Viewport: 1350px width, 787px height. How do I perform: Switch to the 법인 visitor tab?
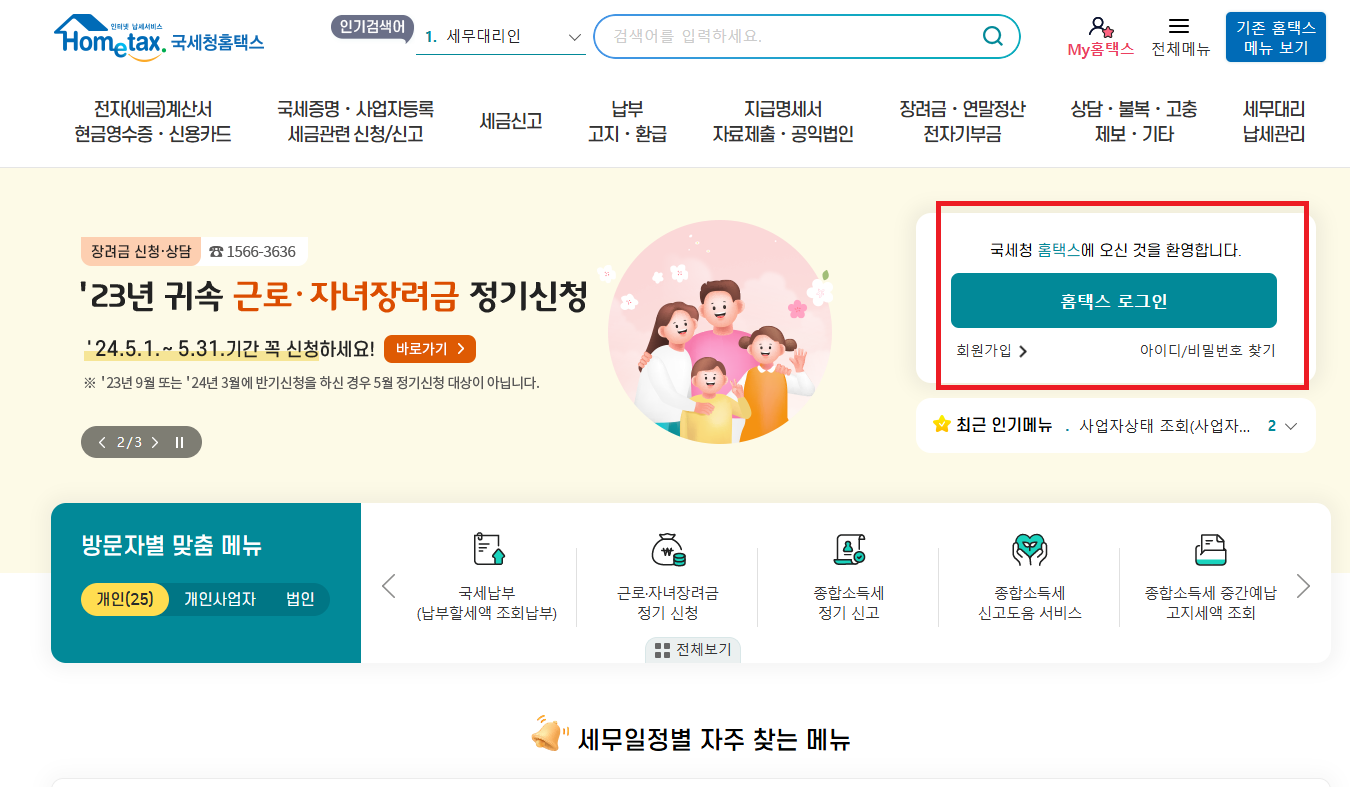coord(300,599)
